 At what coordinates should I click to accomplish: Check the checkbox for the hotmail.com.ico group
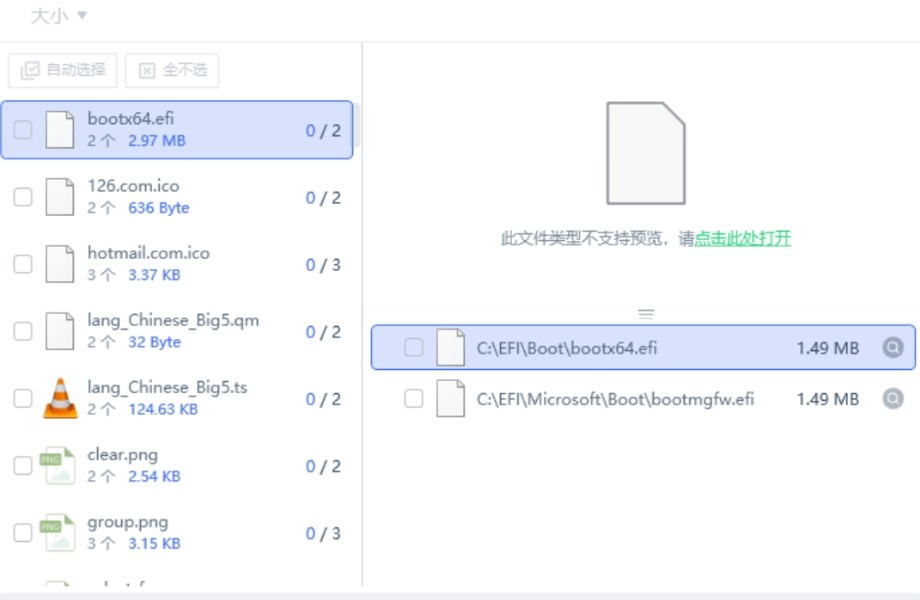(x=22, y=263)
